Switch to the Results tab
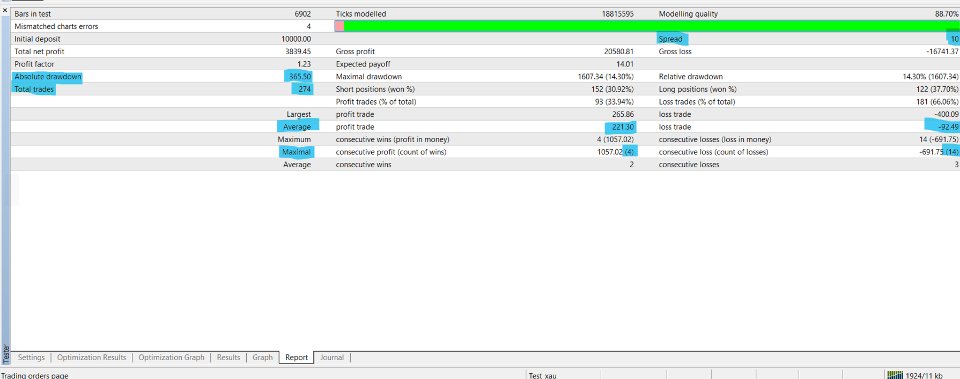Image resolution: width=960 pixels, height=379 pixels. (228, 358)
